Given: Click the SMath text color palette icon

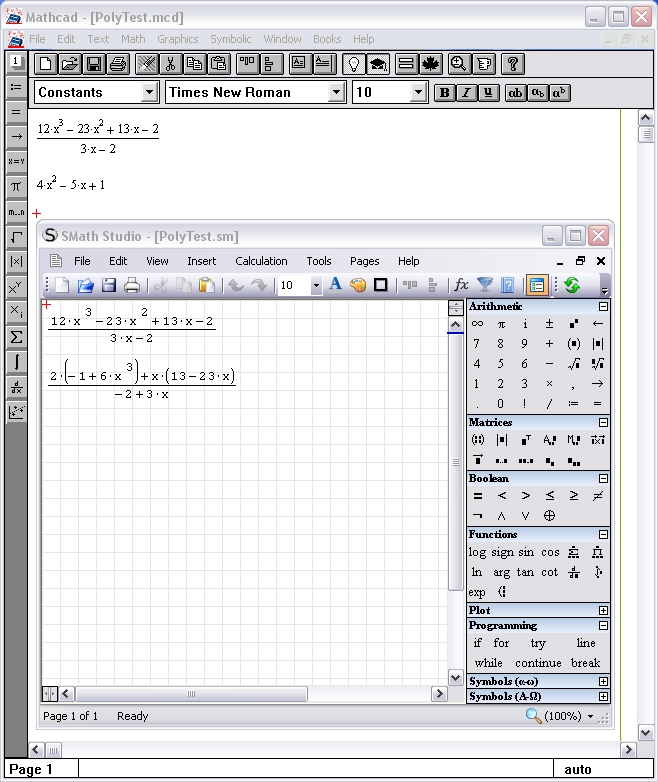Looking at the screenshot, I should click(358, 286).
